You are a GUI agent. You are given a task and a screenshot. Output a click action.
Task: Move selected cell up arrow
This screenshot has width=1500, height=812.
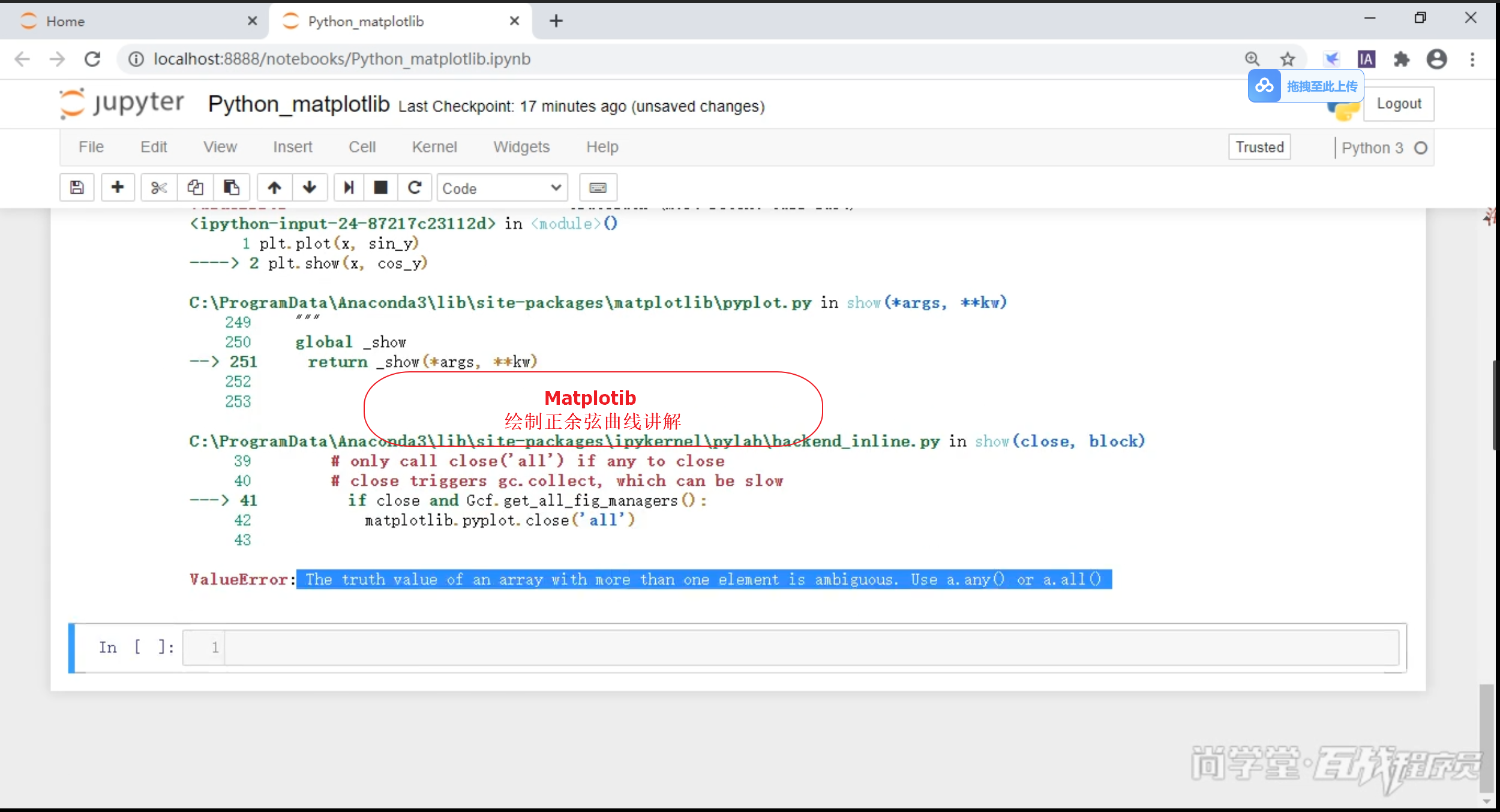(274, 188)
